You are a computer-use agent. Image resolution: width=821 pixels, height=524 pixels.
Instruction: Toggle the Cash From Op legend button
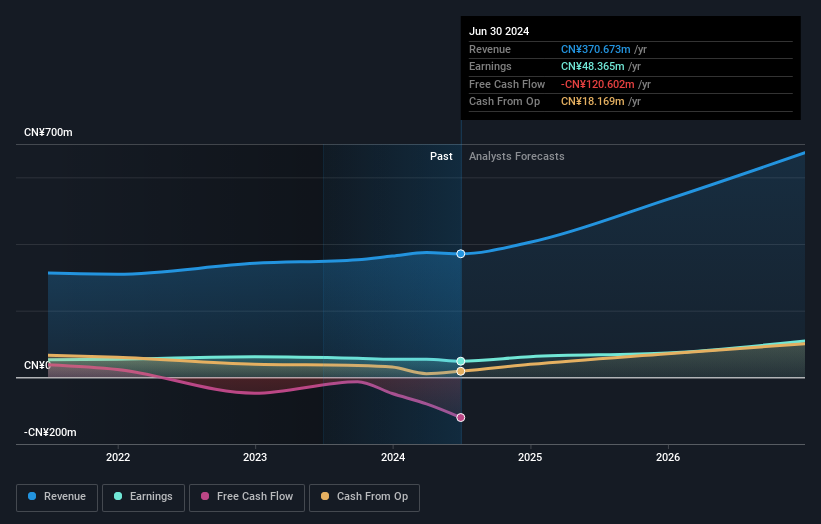(364, 497)
